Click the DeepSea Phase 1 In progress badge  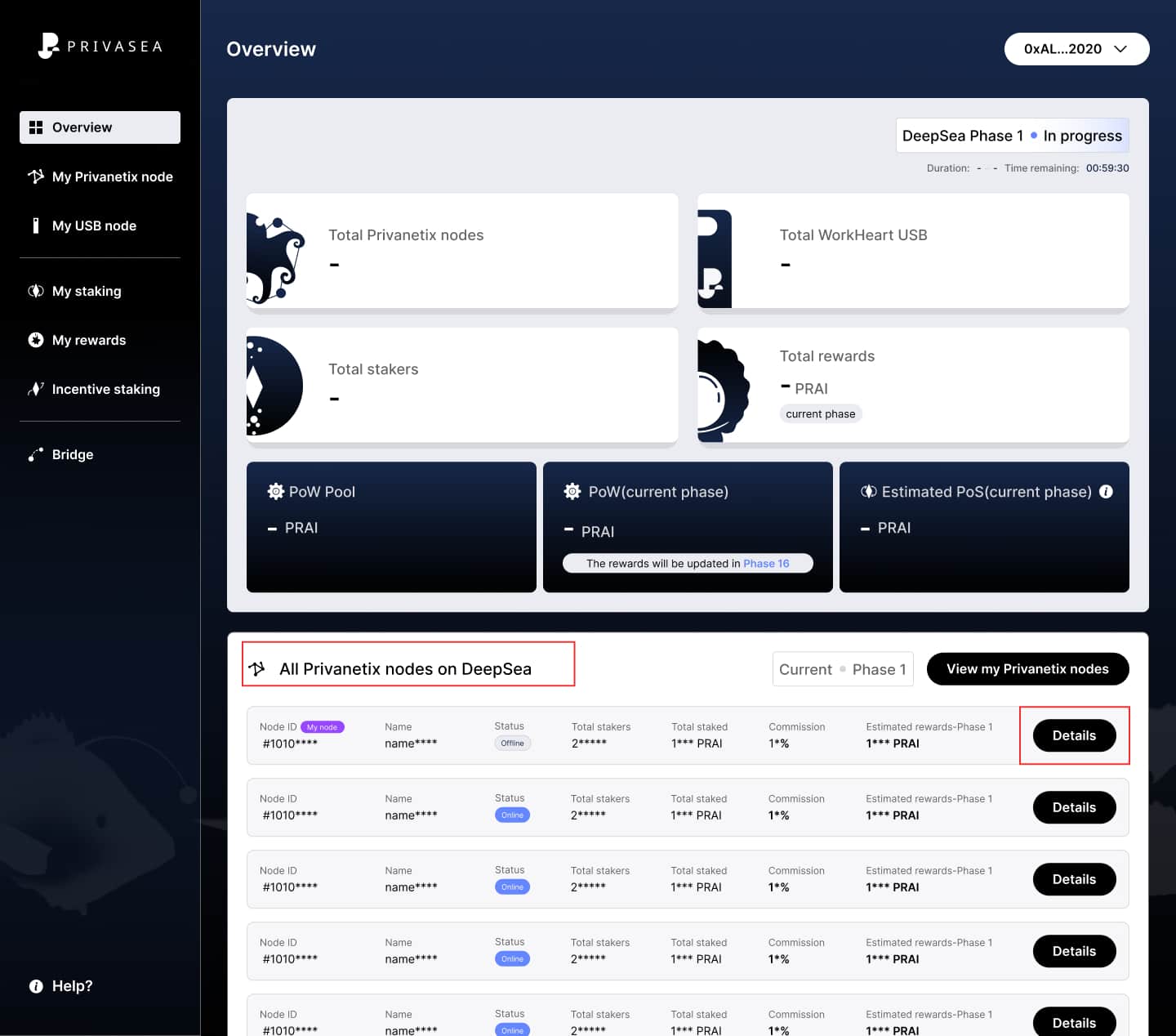(x=1012, y=136)
